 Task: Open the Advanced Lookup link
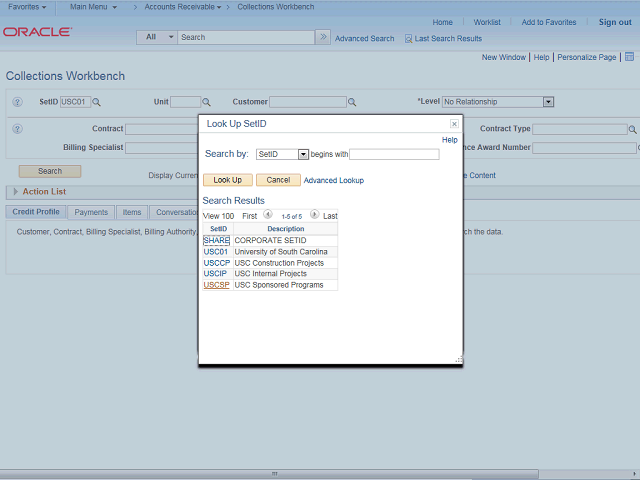pyautogui.click(x=334, y=180)
